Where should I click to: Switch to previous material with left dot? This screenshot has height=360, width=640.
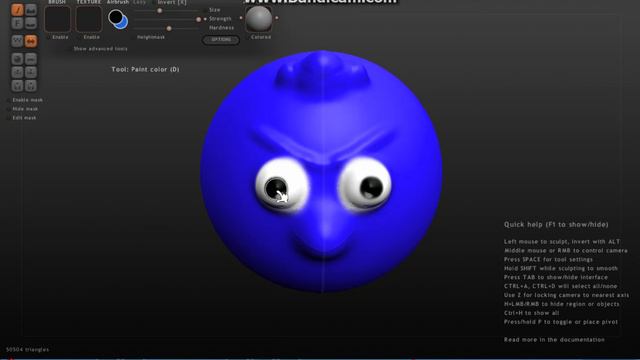(x=241, y=18)
